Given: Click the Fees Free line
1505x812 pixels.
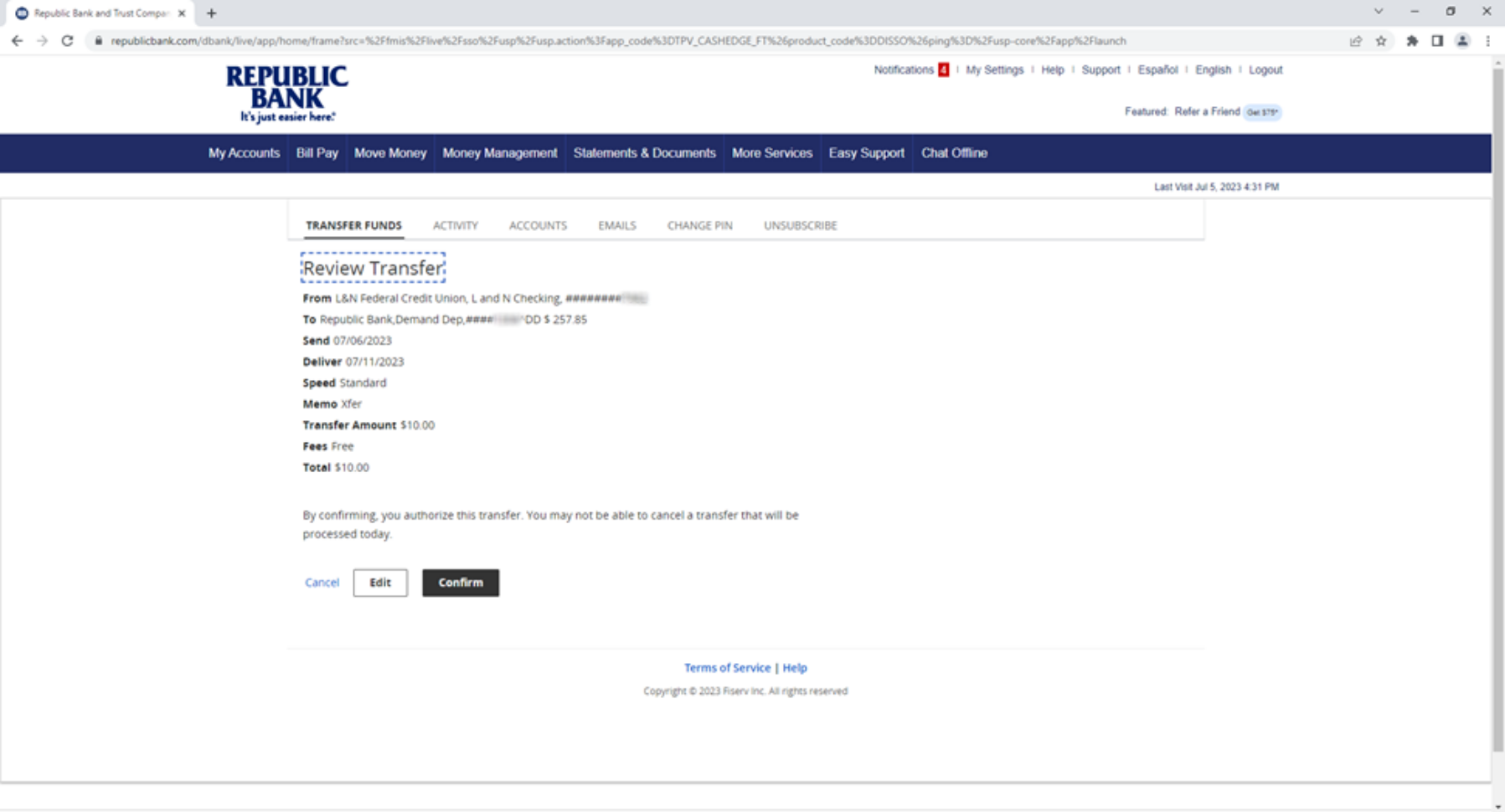Looking at the screenshot, I should point(328,446).
